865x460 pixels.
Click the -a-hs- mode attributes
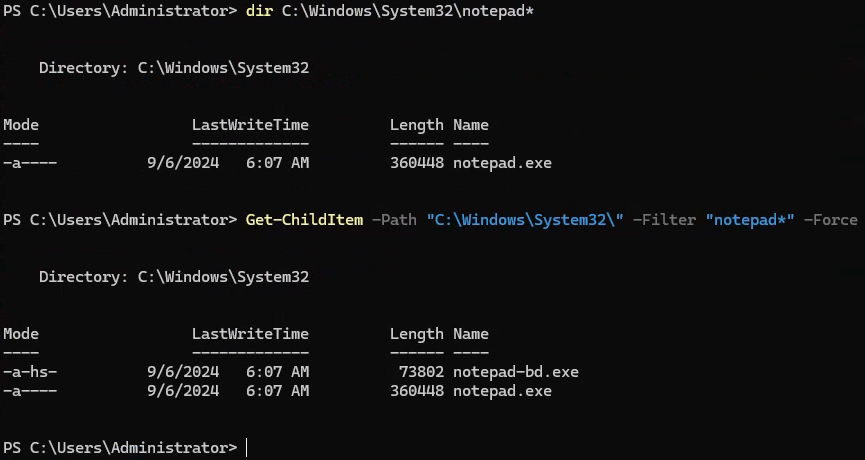click(30, 372)
